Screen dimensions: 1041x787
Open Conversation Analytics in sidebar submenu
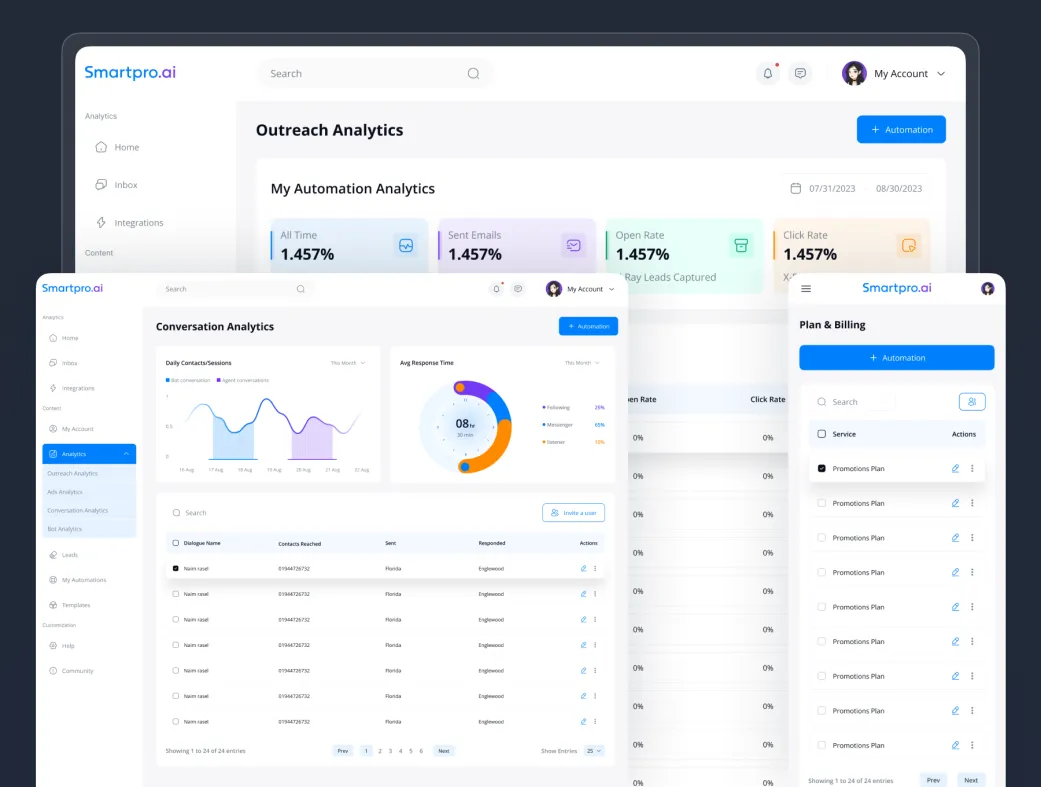[x=78, y=511]
